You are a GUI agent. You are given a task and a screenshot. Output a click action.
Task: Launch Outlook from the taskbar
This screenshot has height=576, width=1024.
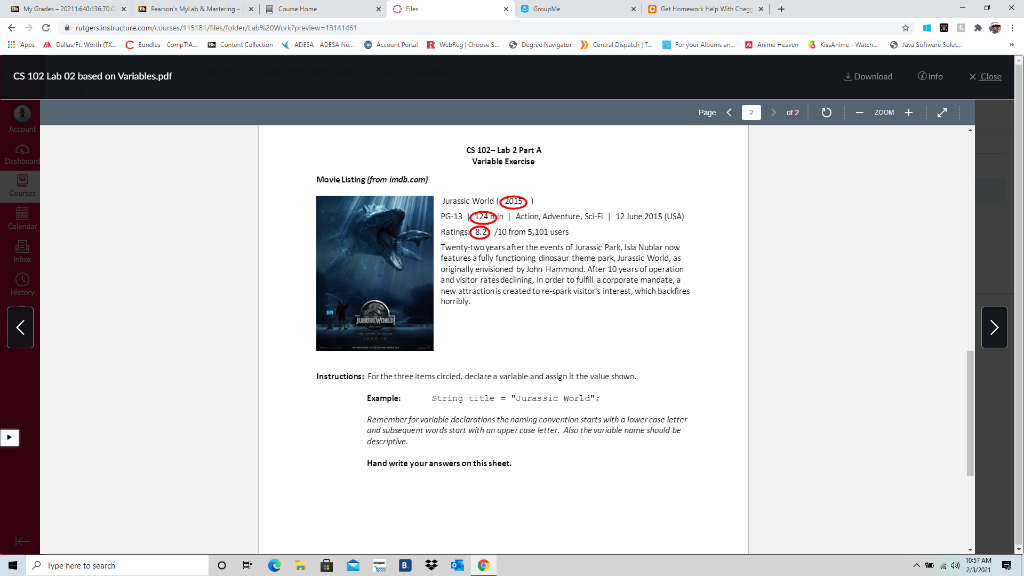pyautogui.click(x=457, y=566)
